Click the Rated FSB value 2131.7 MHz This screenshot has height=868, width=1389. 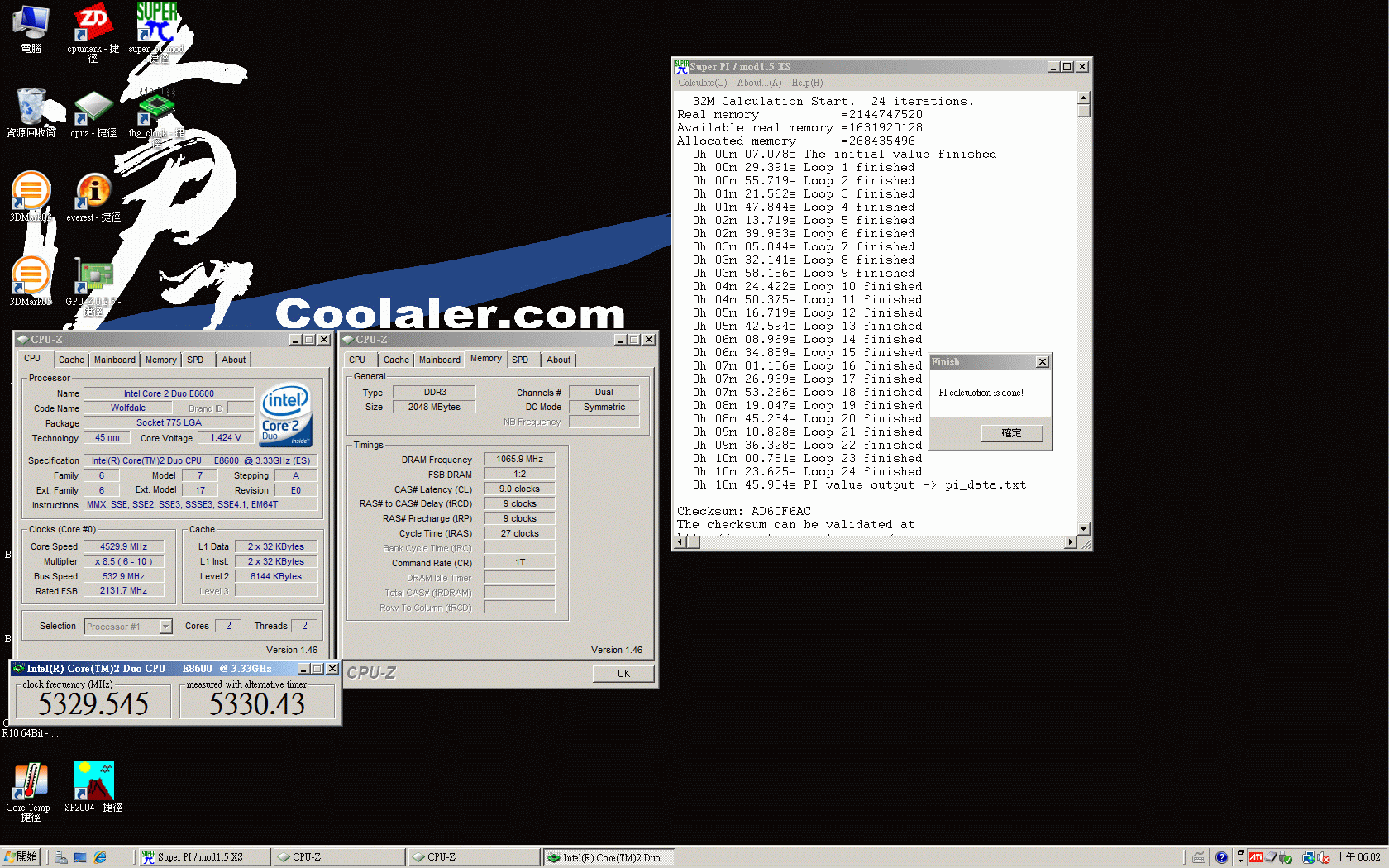coord(124,591)
